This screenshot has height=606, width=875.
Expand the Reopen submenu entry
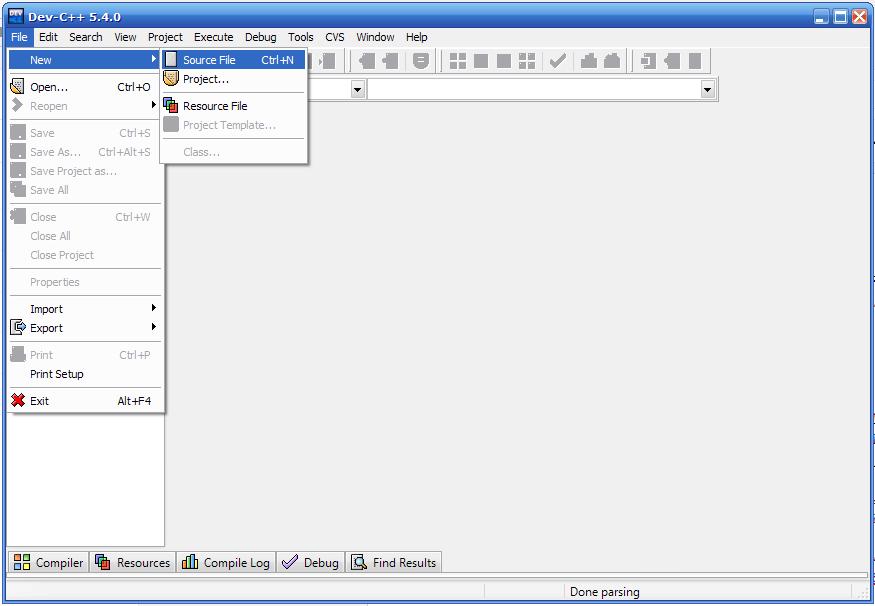(85, 106)
